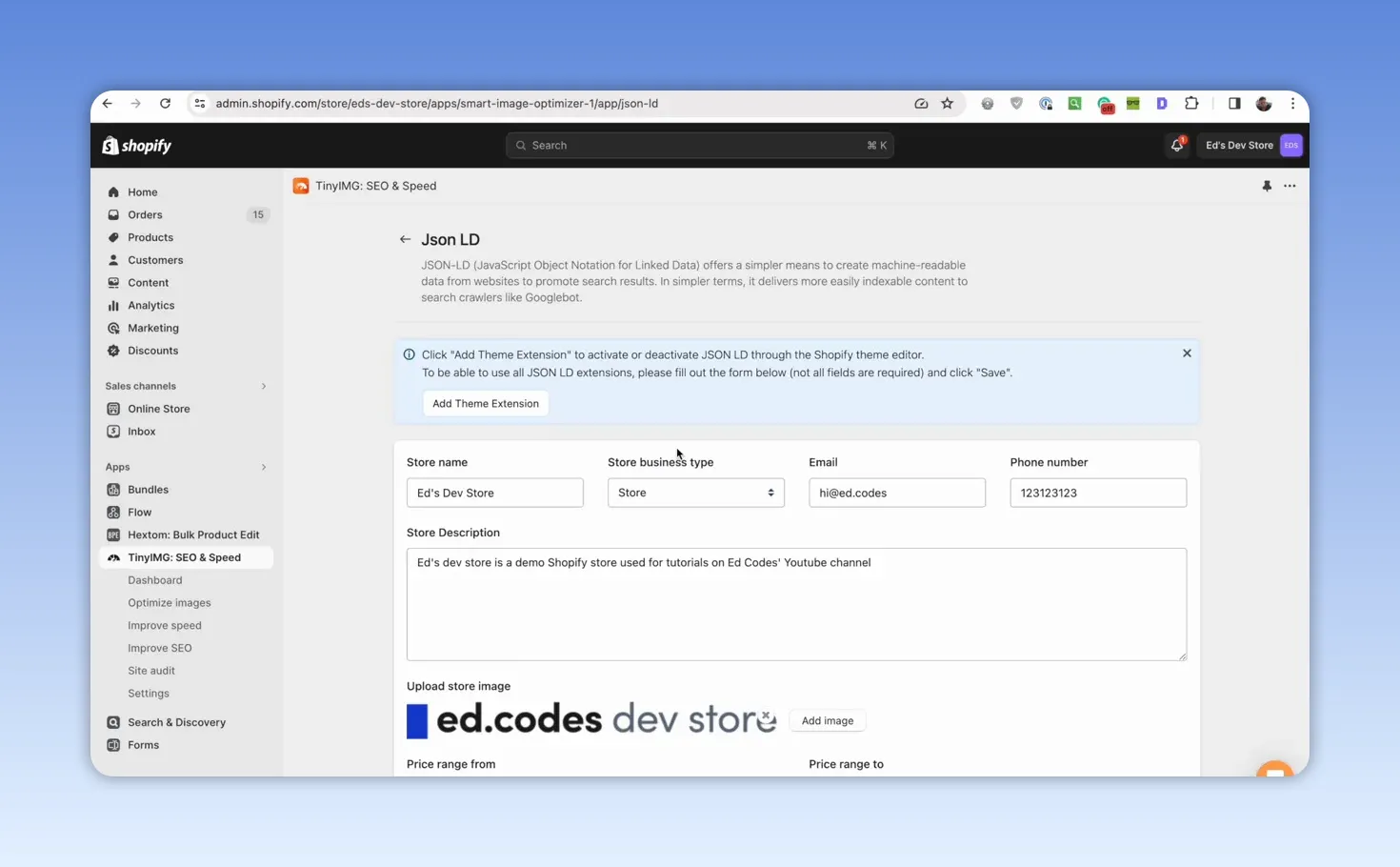Open the chat widget bubble
Screen dimensions: 1400x867
1274,768
